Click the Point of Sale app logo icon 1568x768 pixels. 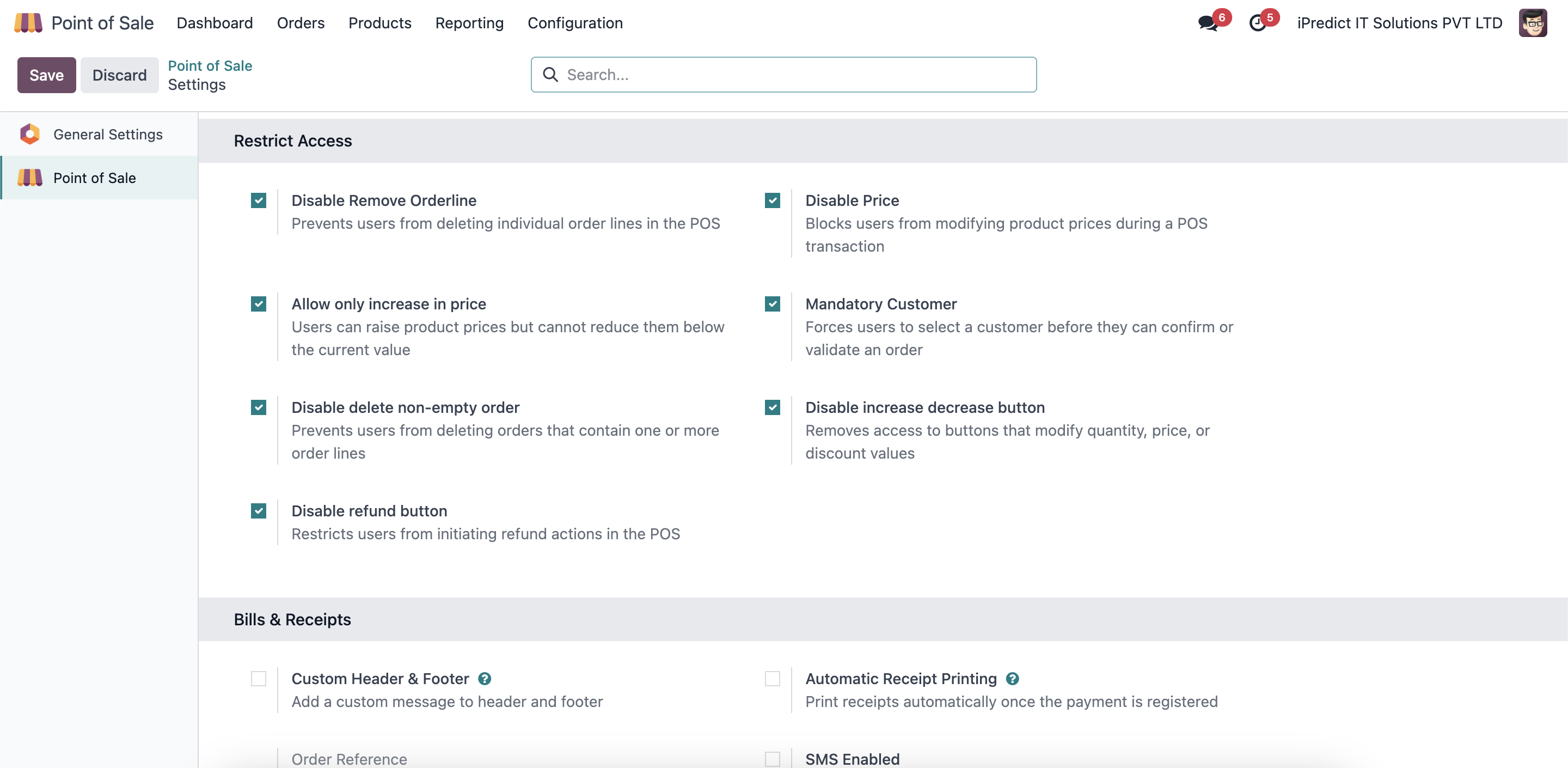[28, 23]
